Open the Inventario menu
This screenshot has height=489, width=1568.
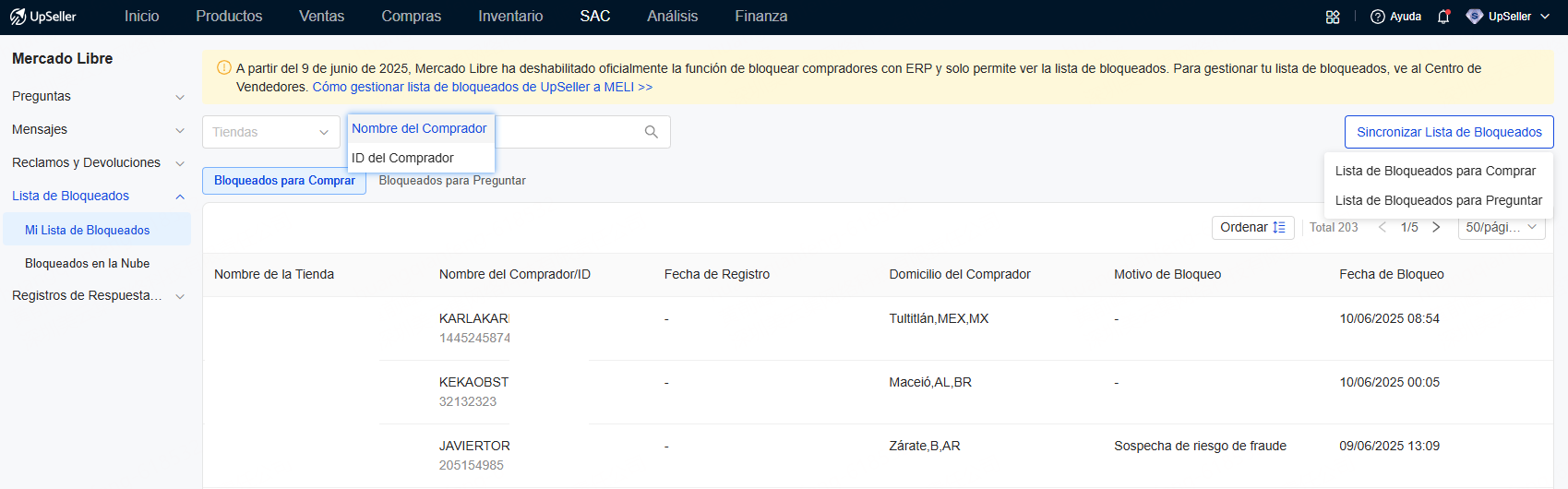click(x=510, y=17)
